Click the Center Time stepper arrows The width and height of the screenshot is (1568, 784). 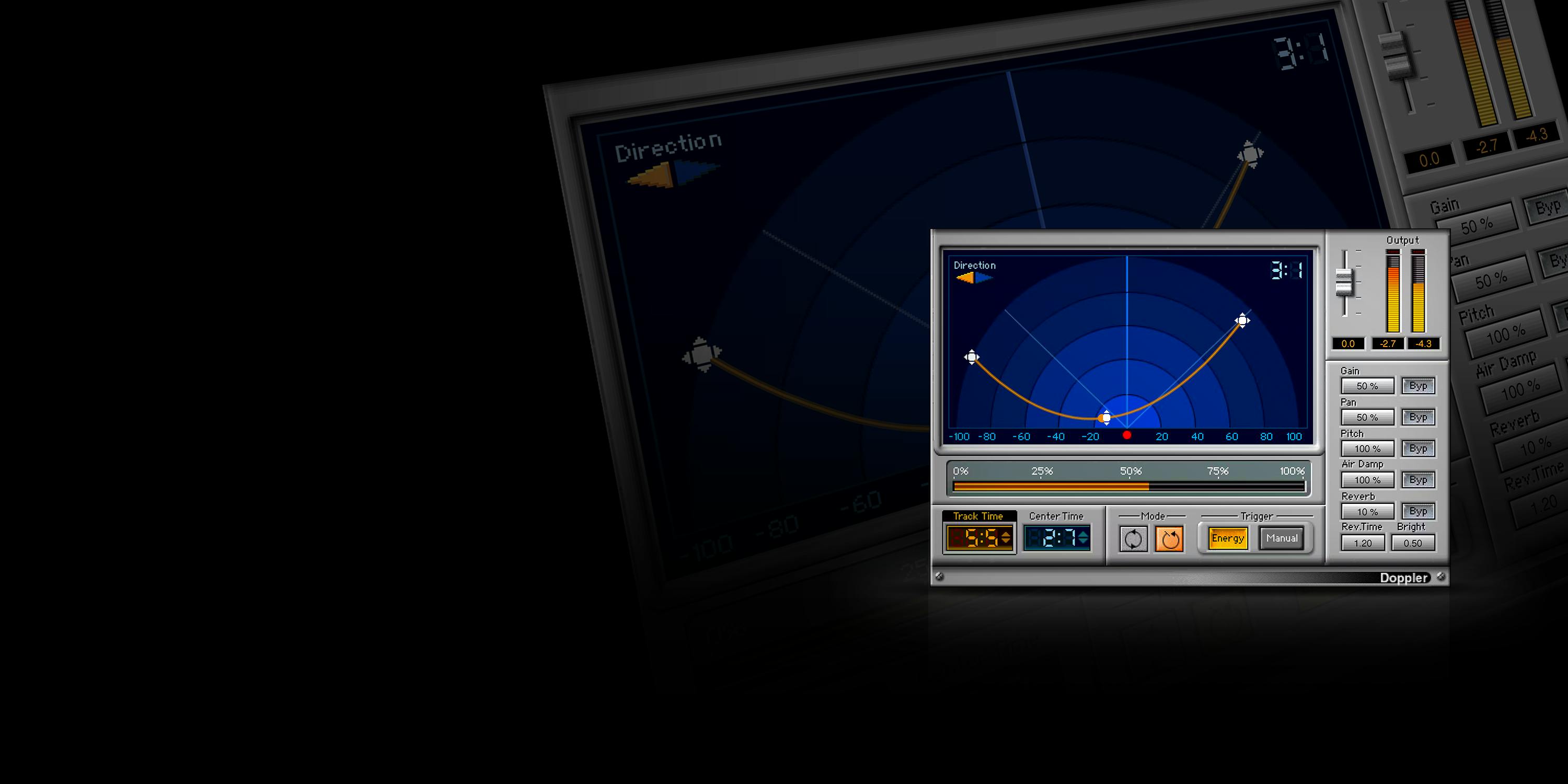[x=1083, y=538]
